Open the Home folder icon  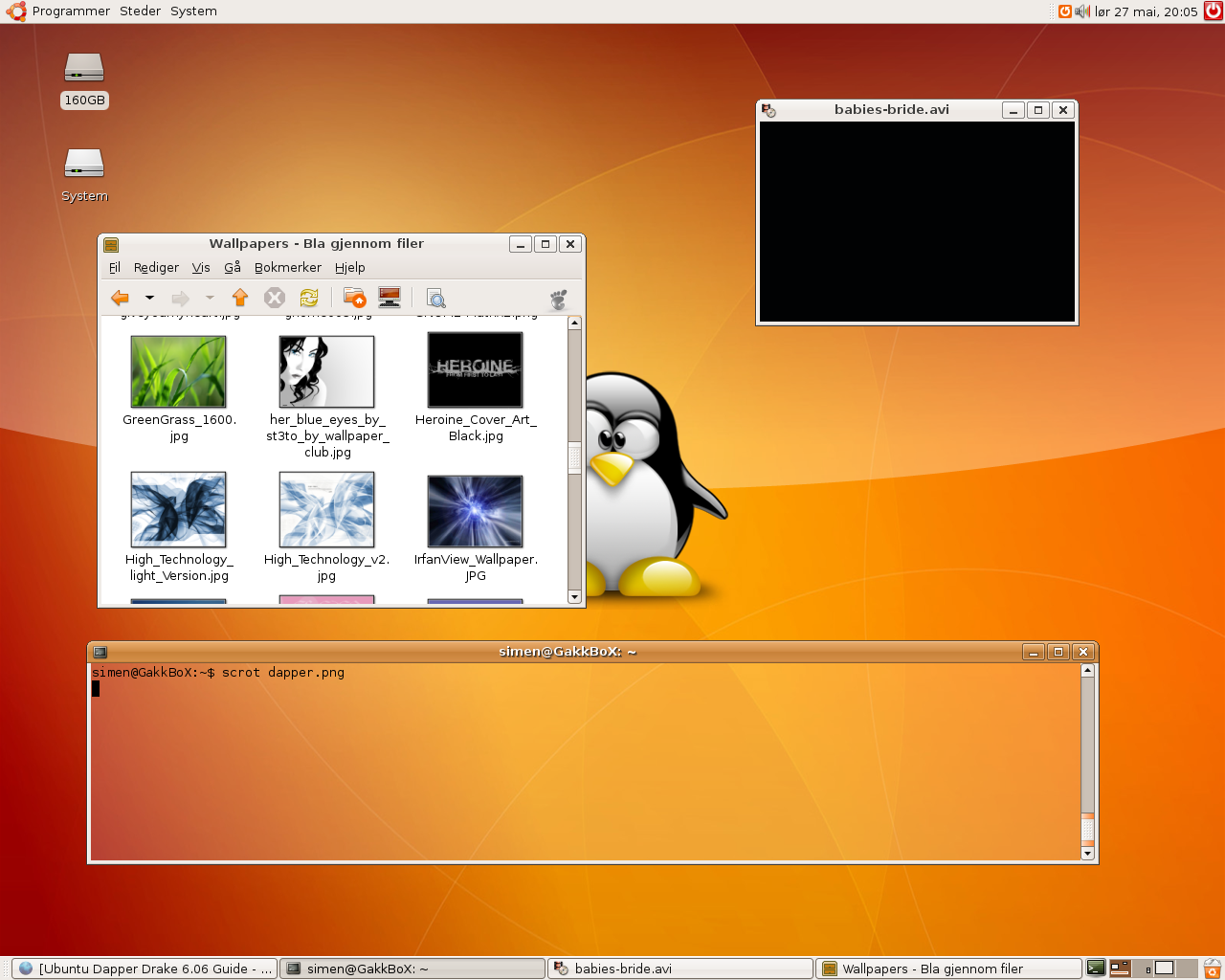click(355, 298)
